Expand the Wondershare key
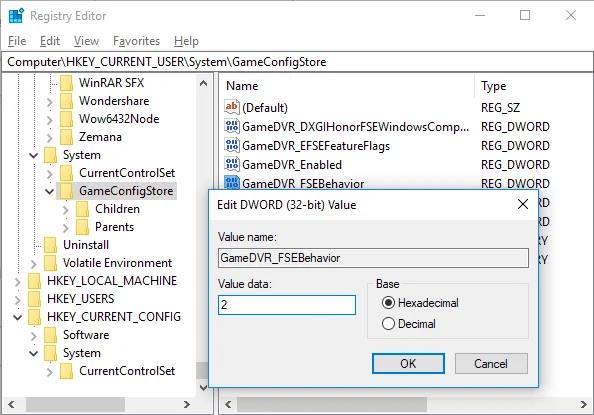The image size is (594, 415). click(x=49, y=102)
